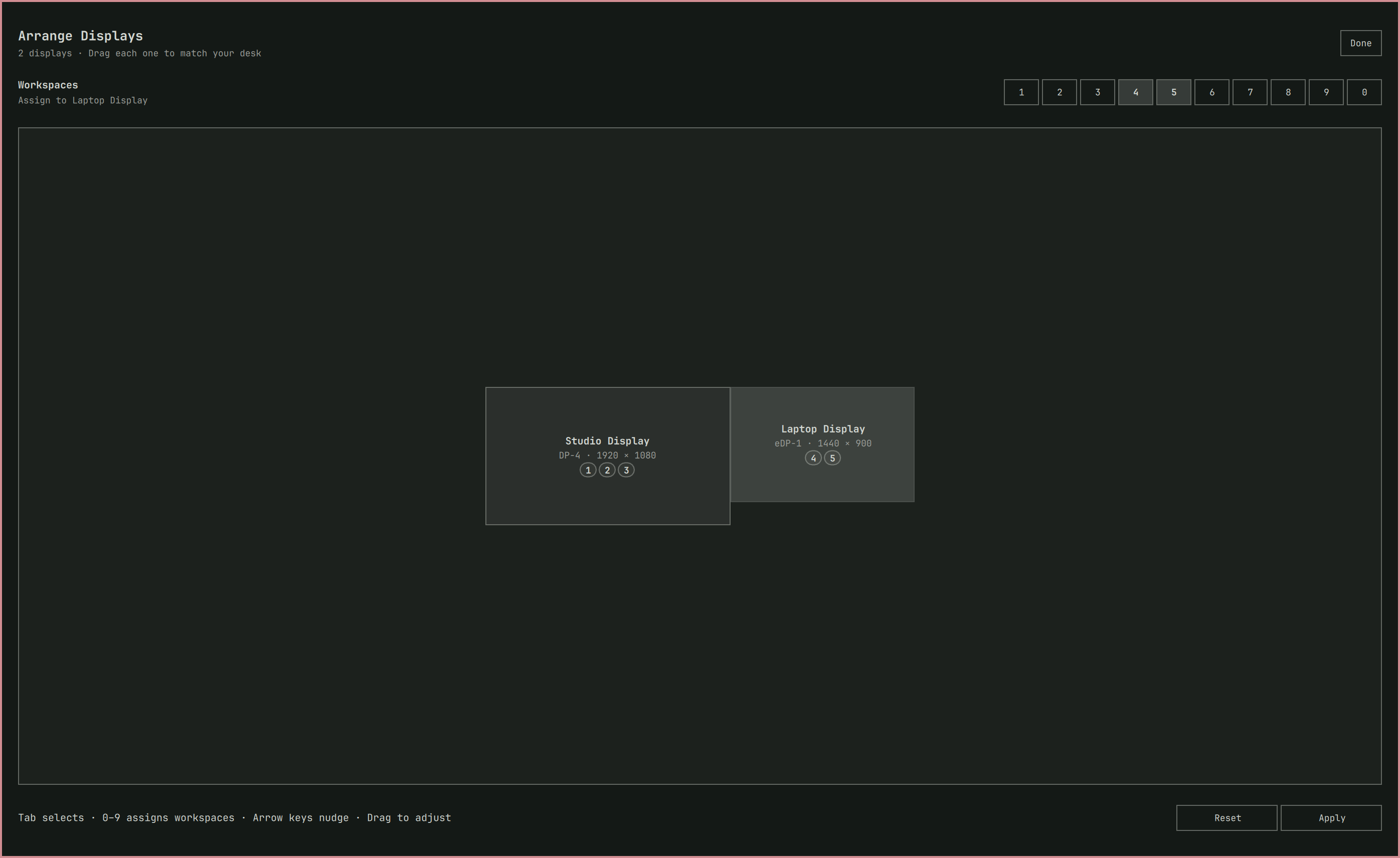1400x858 pixels.
Task: Unassign workspace 5 toggle in top row
Action: tap(1173, 92)
